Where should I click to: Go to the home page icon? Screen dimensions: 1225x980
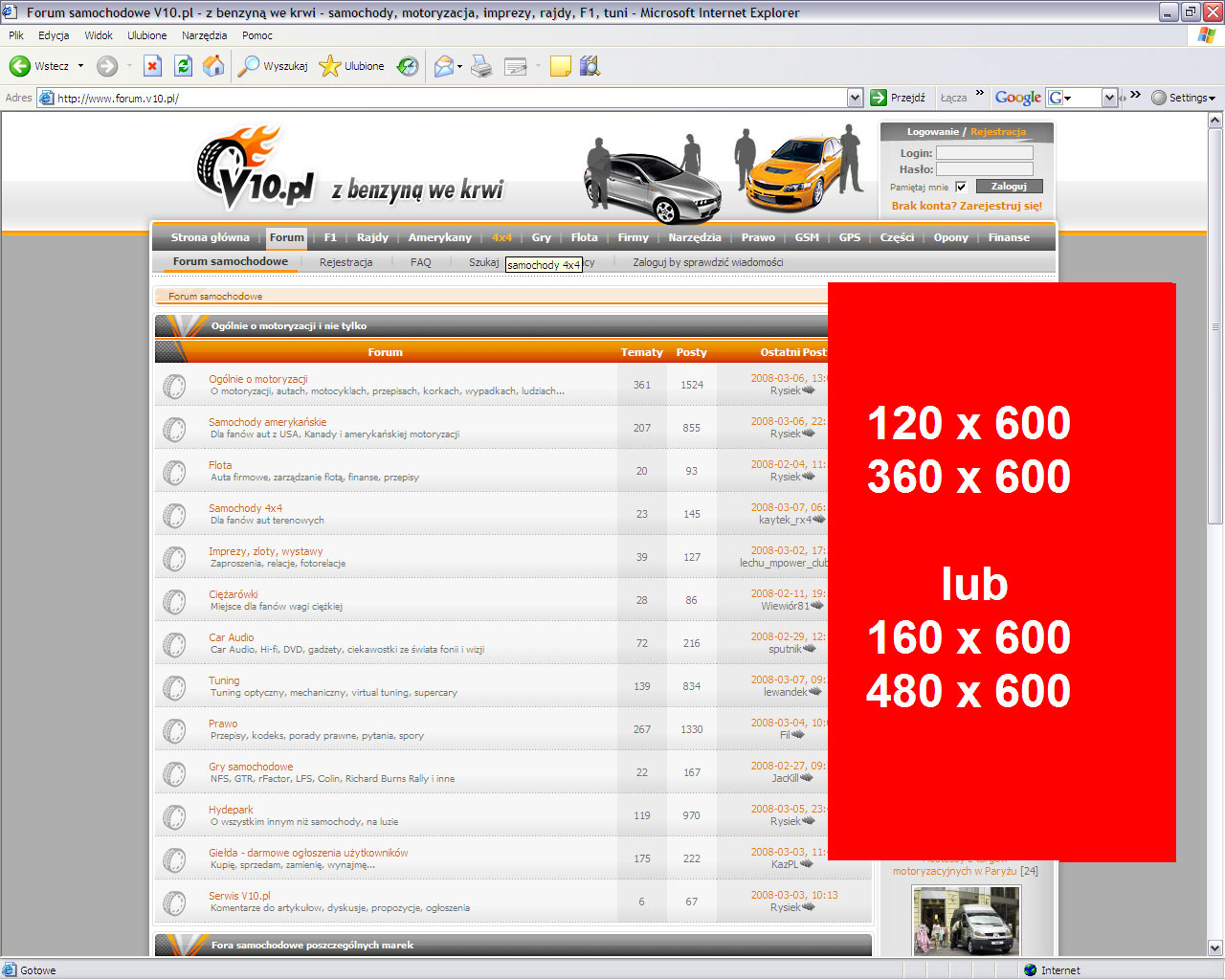(213, 65)
